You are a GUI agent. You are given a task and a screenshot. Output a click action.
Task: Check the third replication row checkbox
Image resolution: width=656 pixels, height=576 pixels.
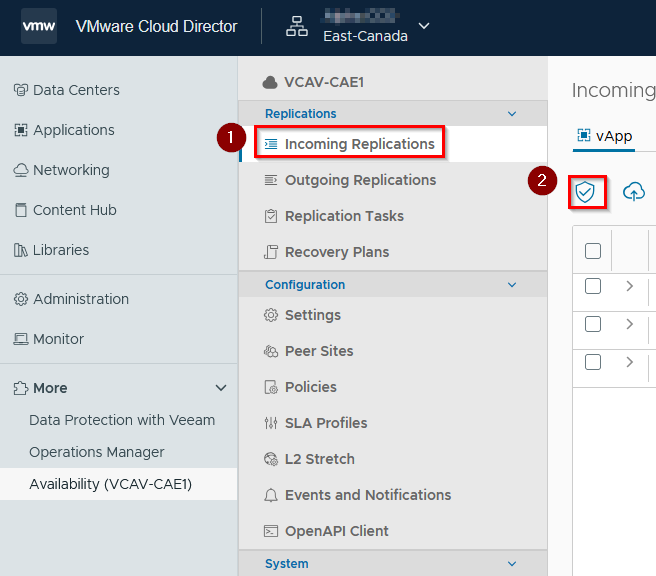tap(593, 362)
